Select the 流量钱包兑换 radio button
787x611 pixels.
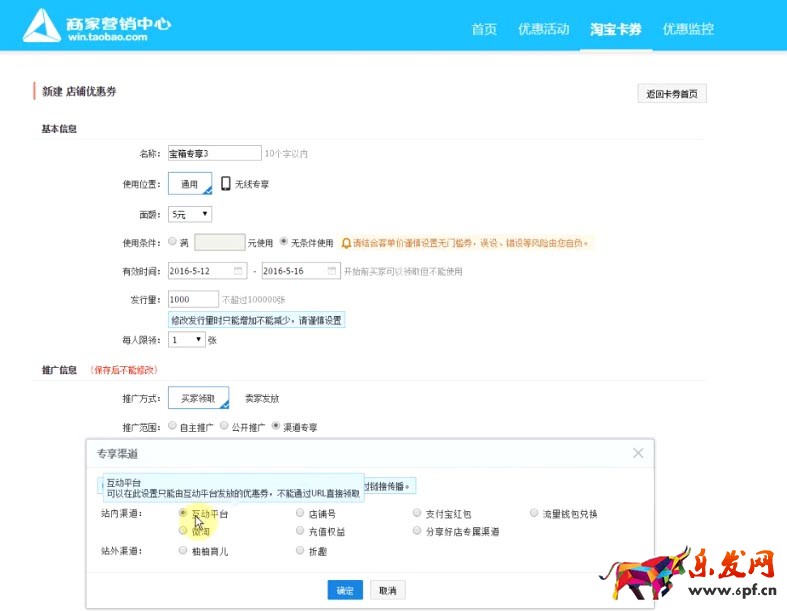coord(534,514)
